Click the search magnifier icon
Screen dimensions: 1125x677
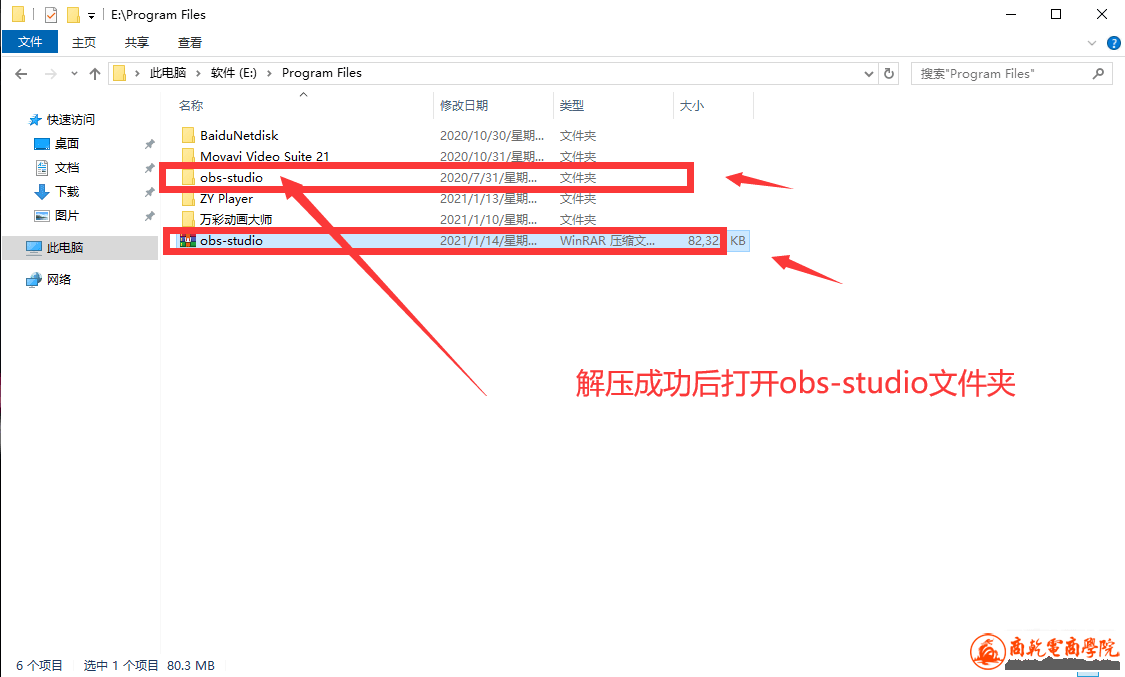(x=1098, y=73)
